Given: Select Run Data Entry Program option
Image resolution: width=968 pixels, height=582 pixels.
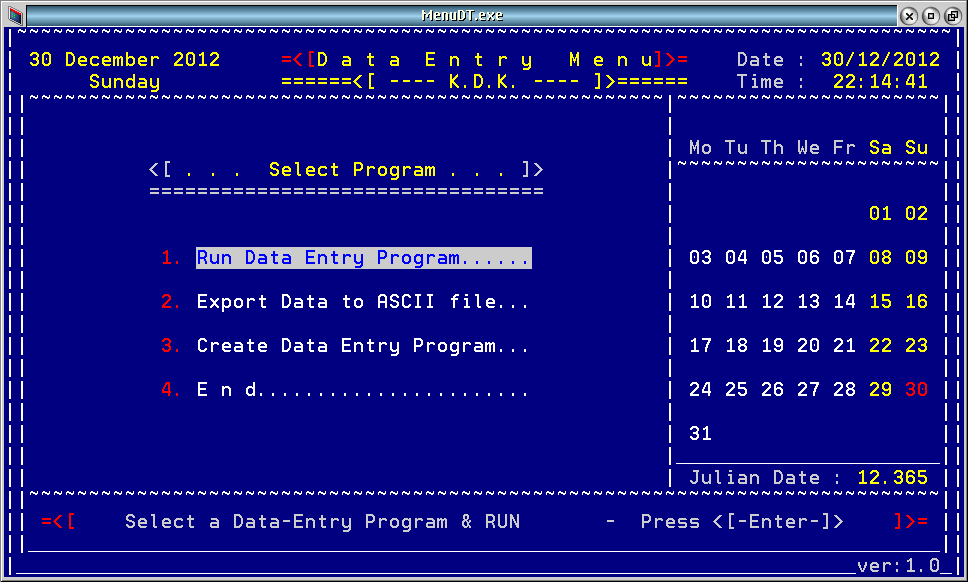Looking at the screenshot, I should [363, 258].
